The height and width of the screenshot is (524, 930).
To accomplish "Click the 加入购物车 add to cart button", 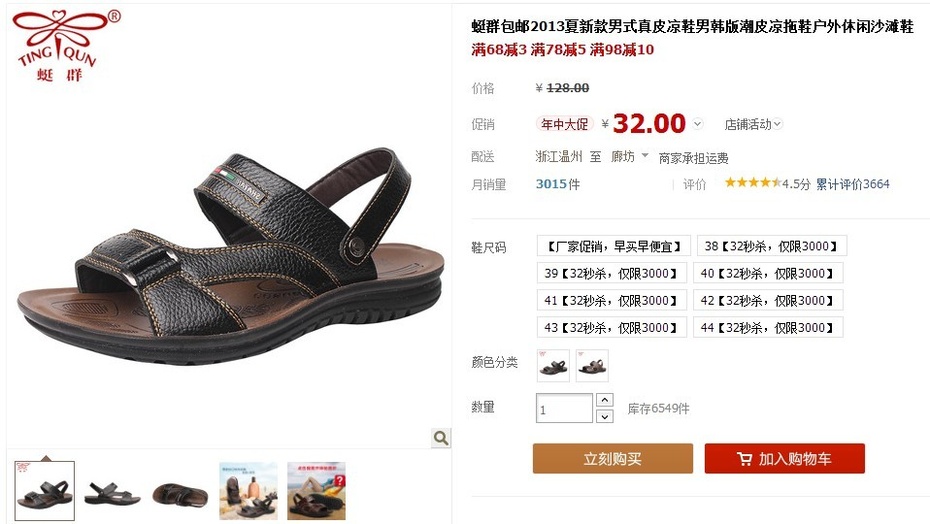I will 785,458.
